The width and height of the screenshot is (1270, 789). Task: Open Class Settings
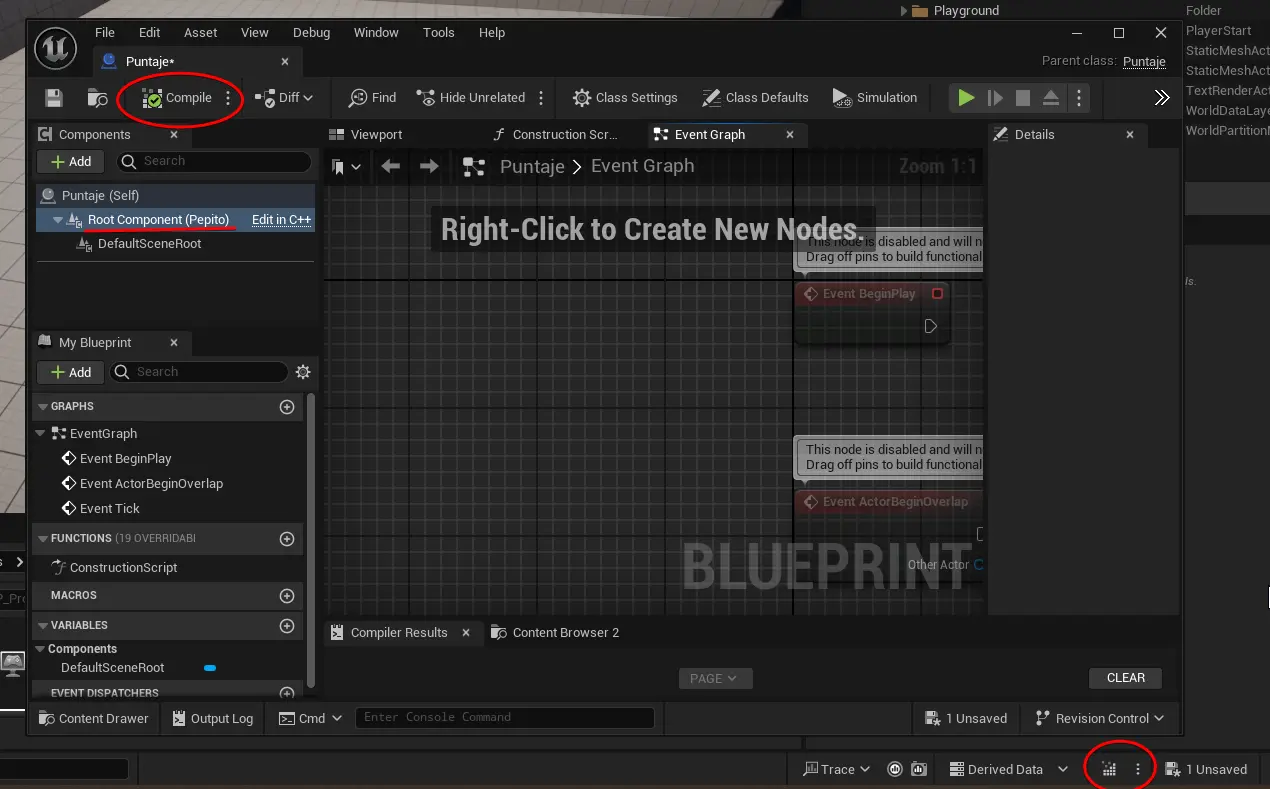tap(625, 98)
